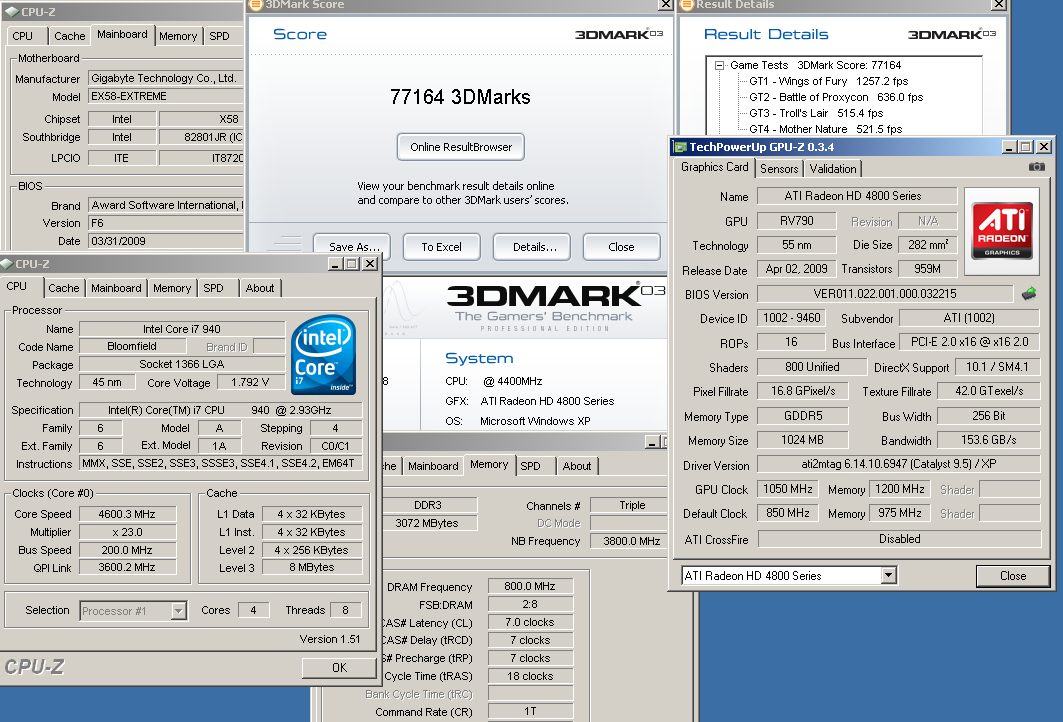Click the Intel Core i7 inside logo
The width and height of the screenshot is (1063, 722).
pos(324,355)
